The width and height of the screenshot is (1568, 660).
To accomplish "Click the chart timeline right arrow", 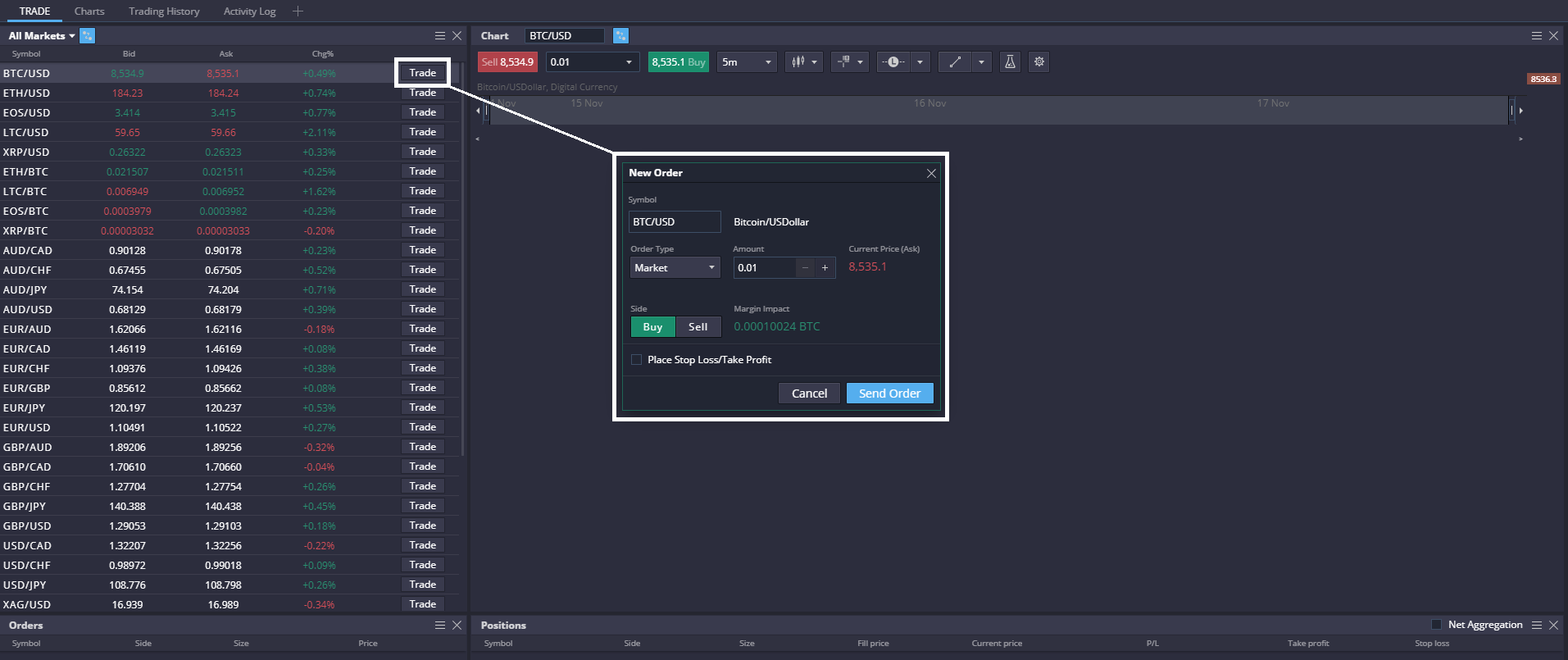I will [x=1520, y=111].
